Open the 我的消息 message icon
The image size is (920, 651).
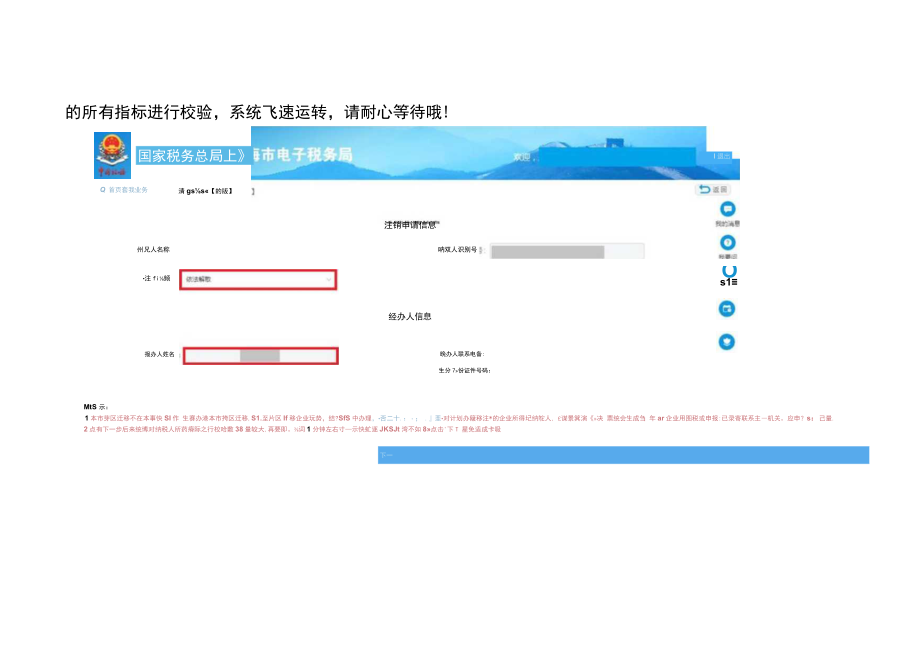pyautogui.click(x=726, y=209)
